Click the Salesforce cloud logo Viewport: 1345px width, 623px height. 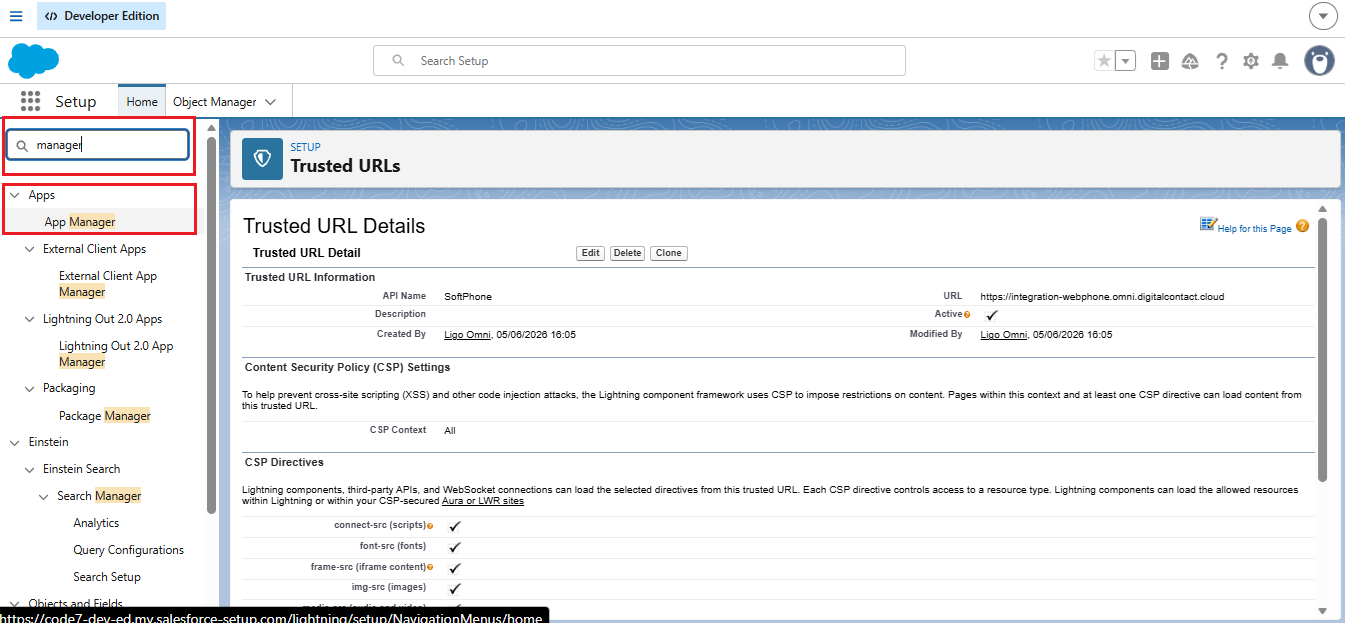[x=33, y=60]
